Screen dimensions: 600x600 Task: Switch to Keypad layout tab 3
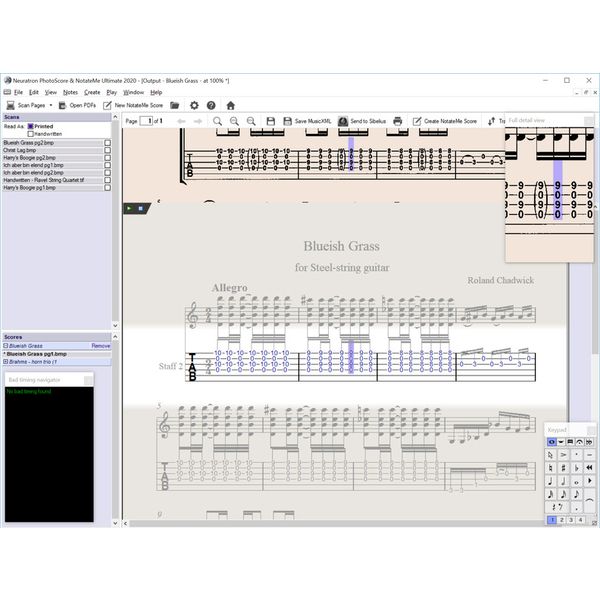pos(571,520)
